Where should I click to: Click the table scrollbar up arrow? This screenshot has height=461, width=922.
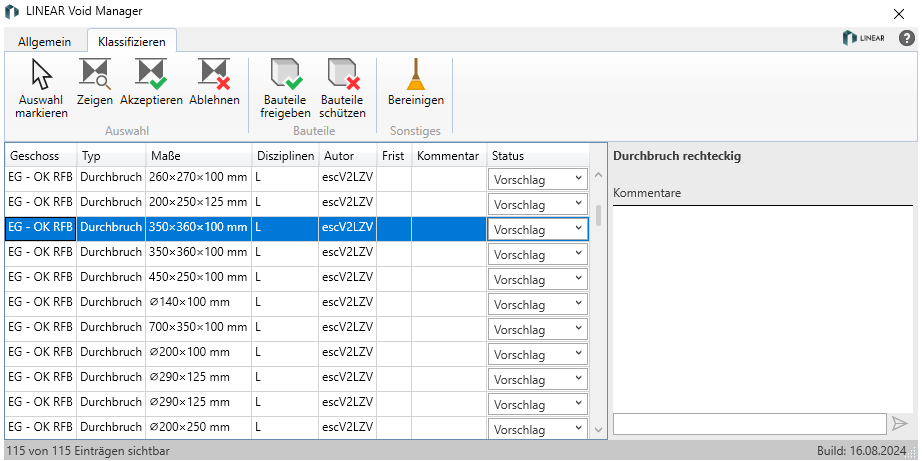tap(599, 175)
